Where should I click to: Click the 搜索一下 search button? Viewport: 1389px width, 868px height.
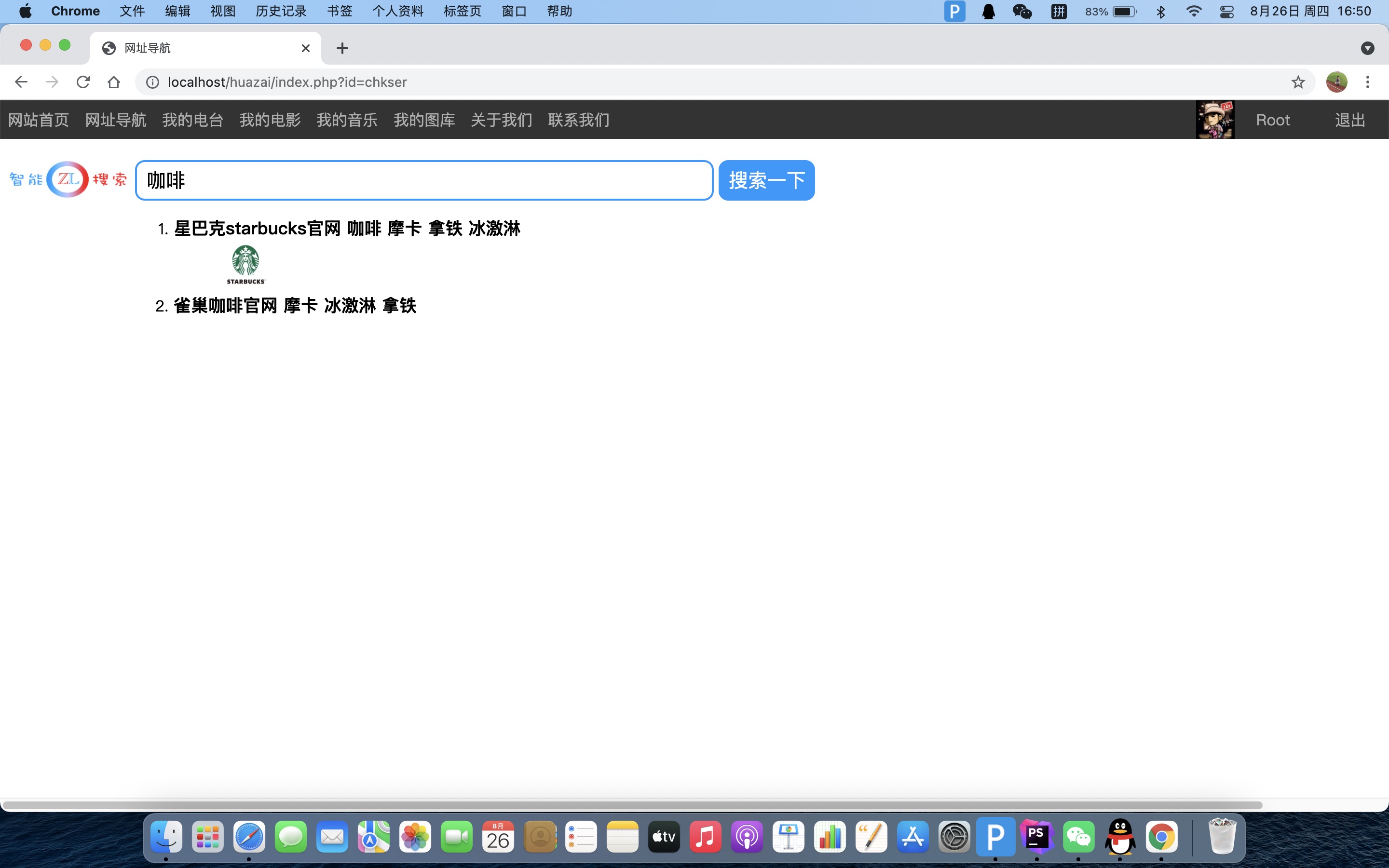tap(766, 180)
